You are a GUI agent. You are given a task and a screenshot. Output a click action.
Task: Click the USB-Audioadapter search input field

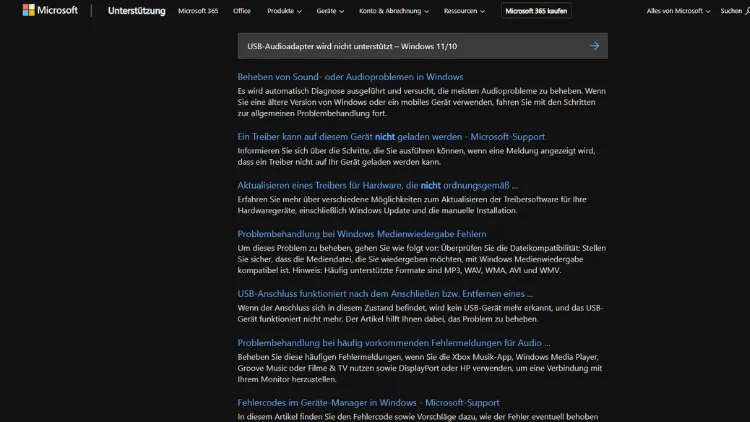410,46
